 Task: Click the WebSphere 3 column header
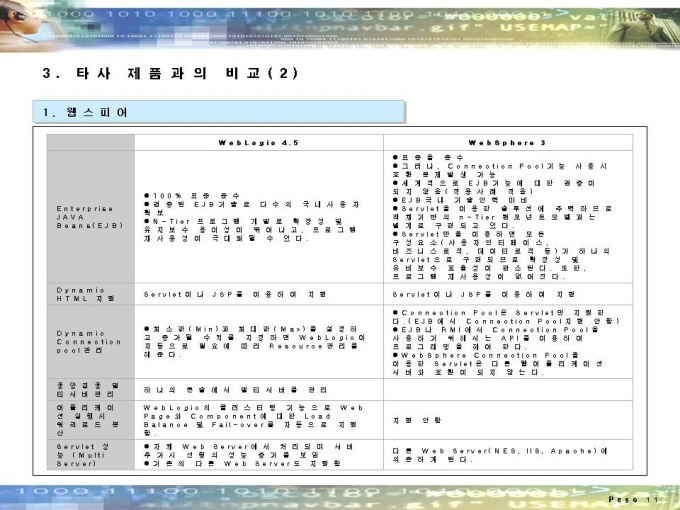pos(508,143)
